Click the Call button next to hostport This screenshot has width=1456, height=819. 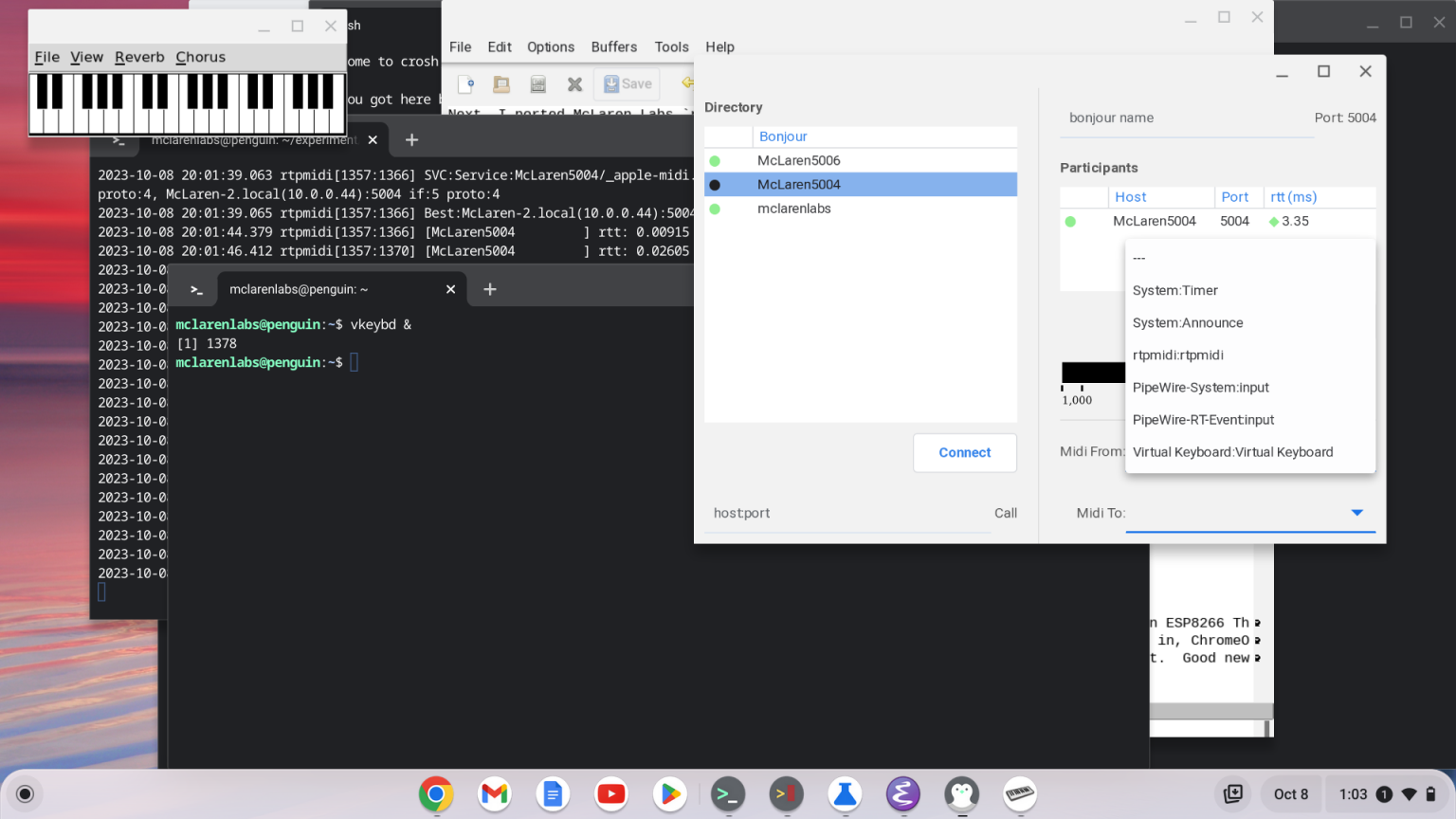1006,513
